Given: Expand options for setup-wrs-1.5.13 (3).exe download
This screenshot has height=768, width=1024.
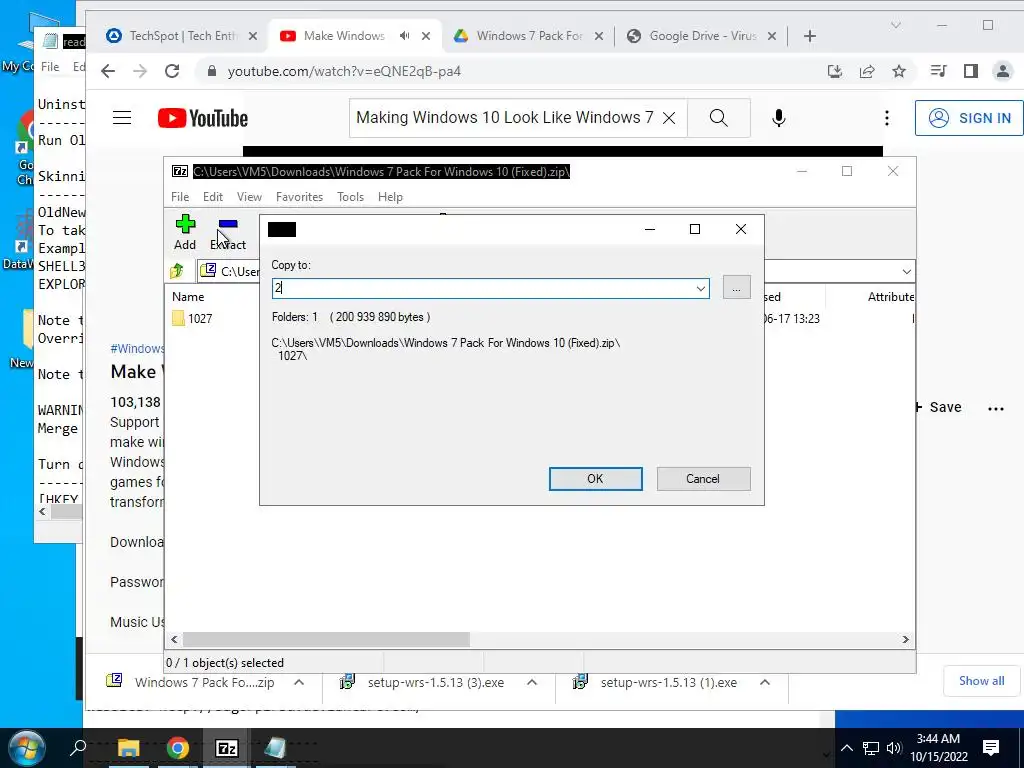Looking at the screenshot, I should point(532,682).
